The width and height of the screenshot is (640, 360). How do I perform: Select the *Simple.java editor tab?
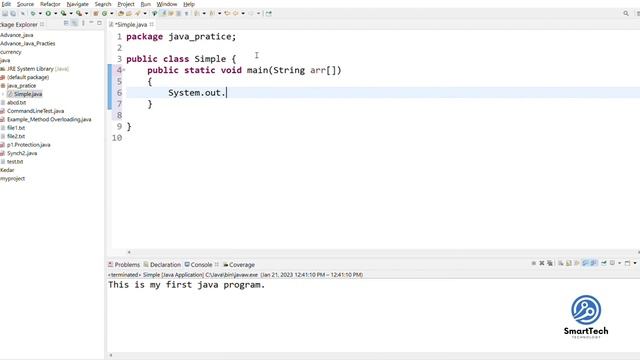131,24
